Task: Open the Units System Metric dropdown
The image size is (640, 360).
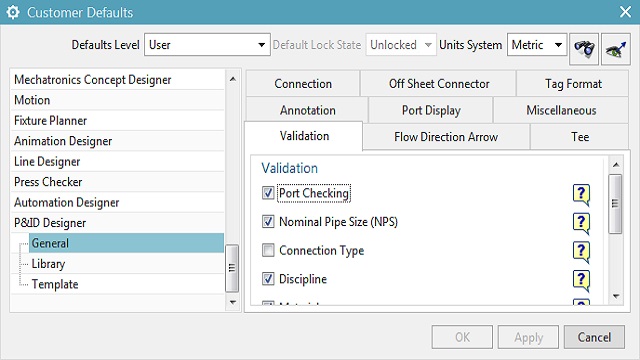Action: tap(537, 44)
